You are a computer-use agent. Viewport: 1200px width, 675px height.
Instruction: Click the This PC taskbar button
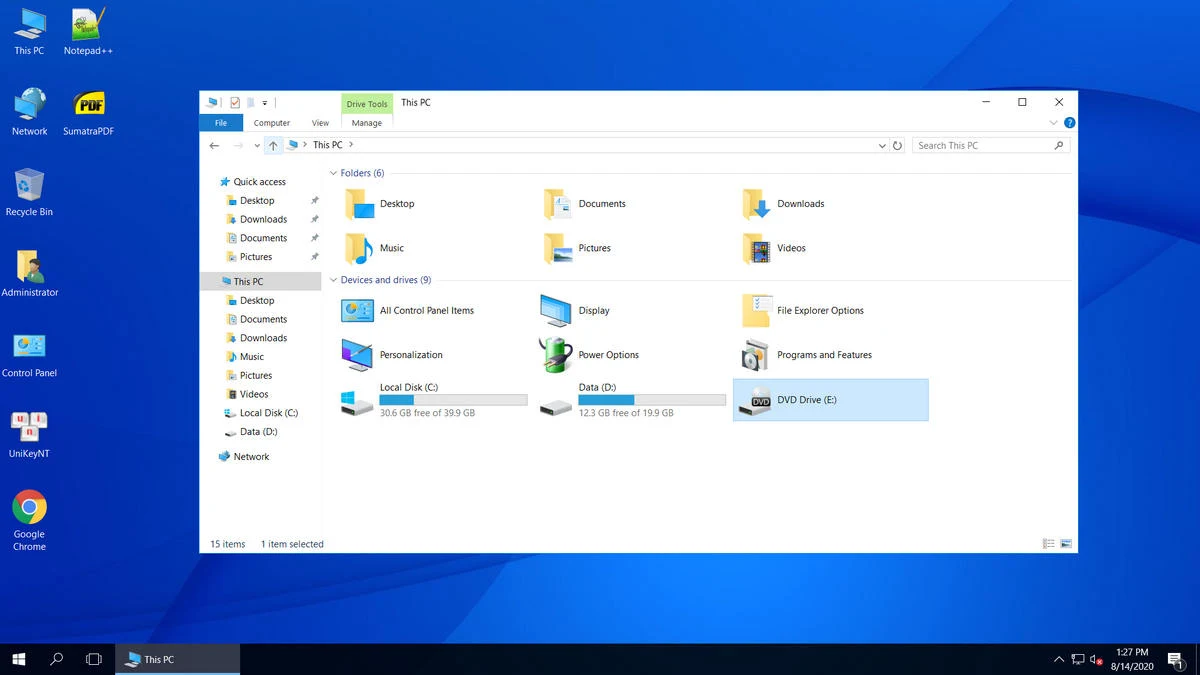point(178,659)
